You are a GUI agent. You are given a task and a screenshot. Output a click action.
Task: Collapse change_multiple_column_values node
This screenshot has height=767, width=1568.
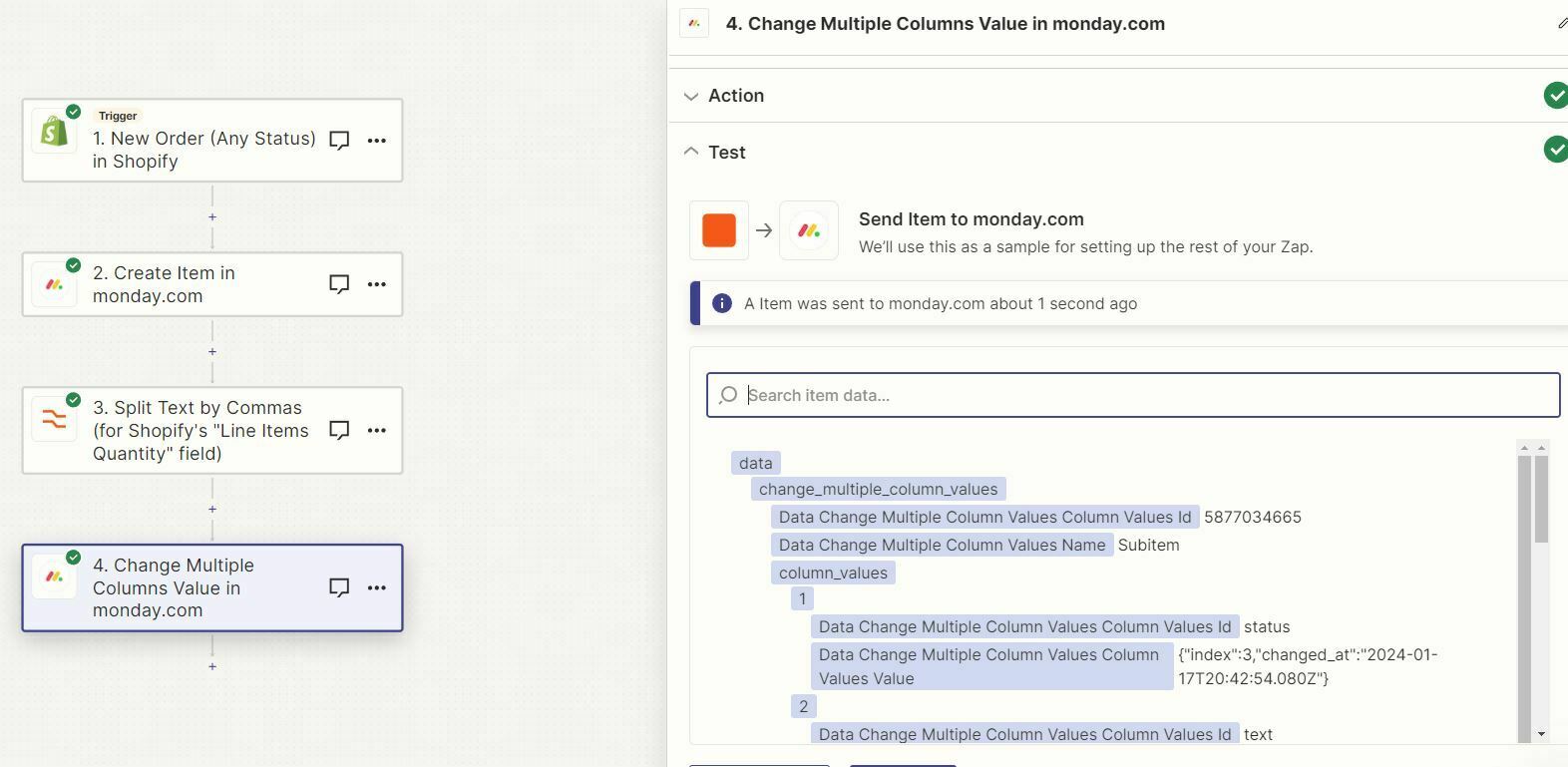(878, 489)
